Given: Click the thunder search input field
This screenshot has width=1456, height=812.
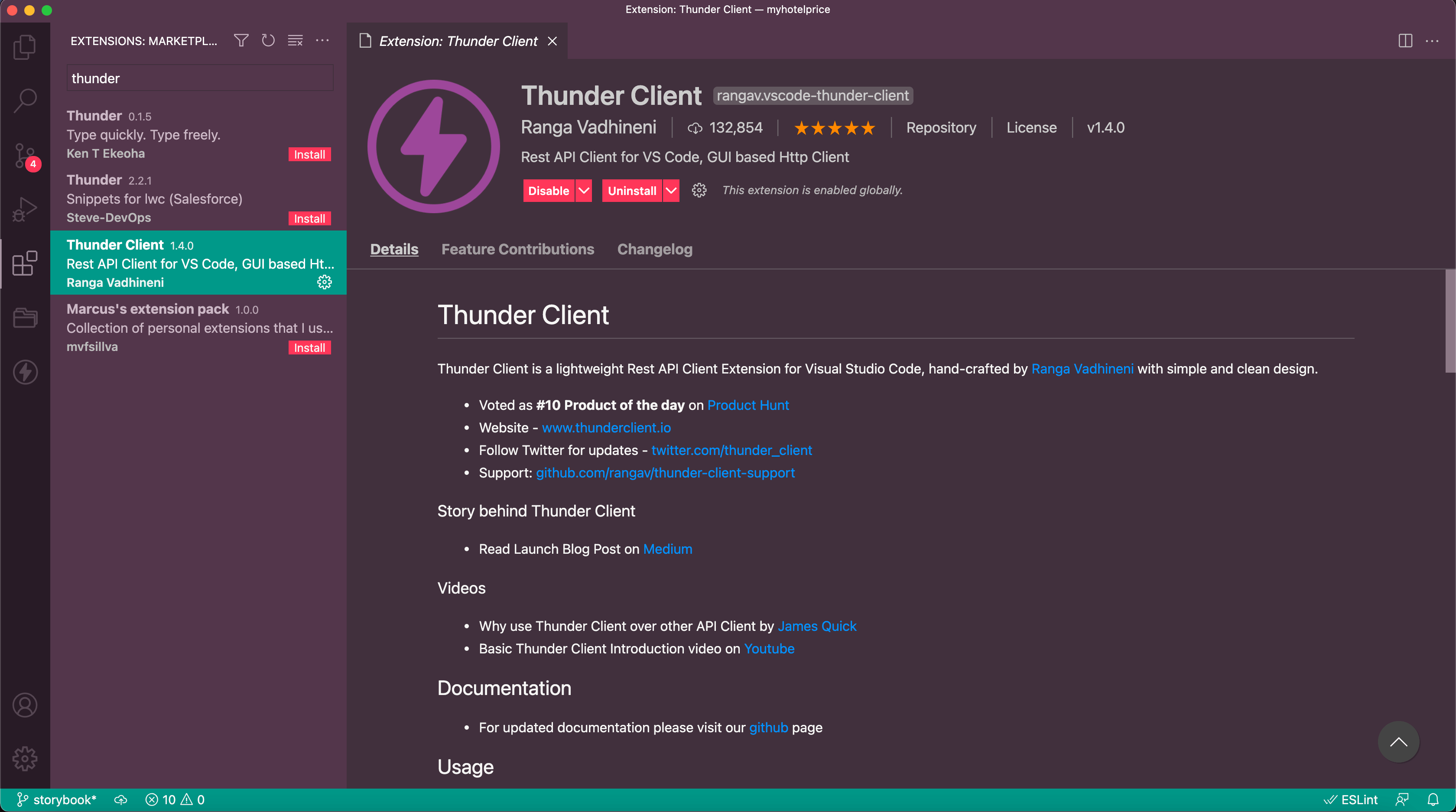Looking at the screenshot, I should coord(200,78).
